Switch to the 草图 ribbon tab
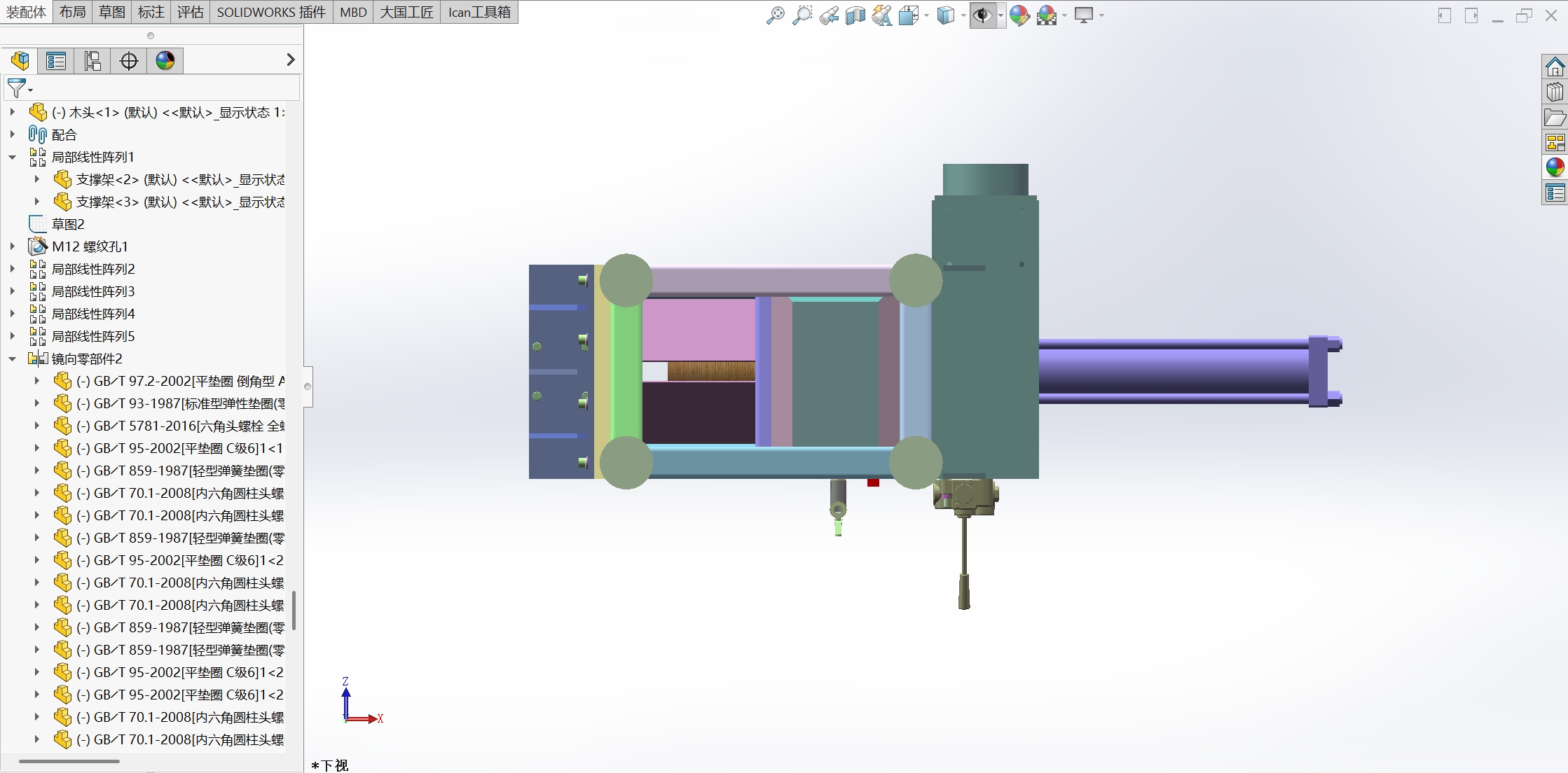The height and width of the screenshot is (773, 1568). pyautogui.click(x=111, y=12)
